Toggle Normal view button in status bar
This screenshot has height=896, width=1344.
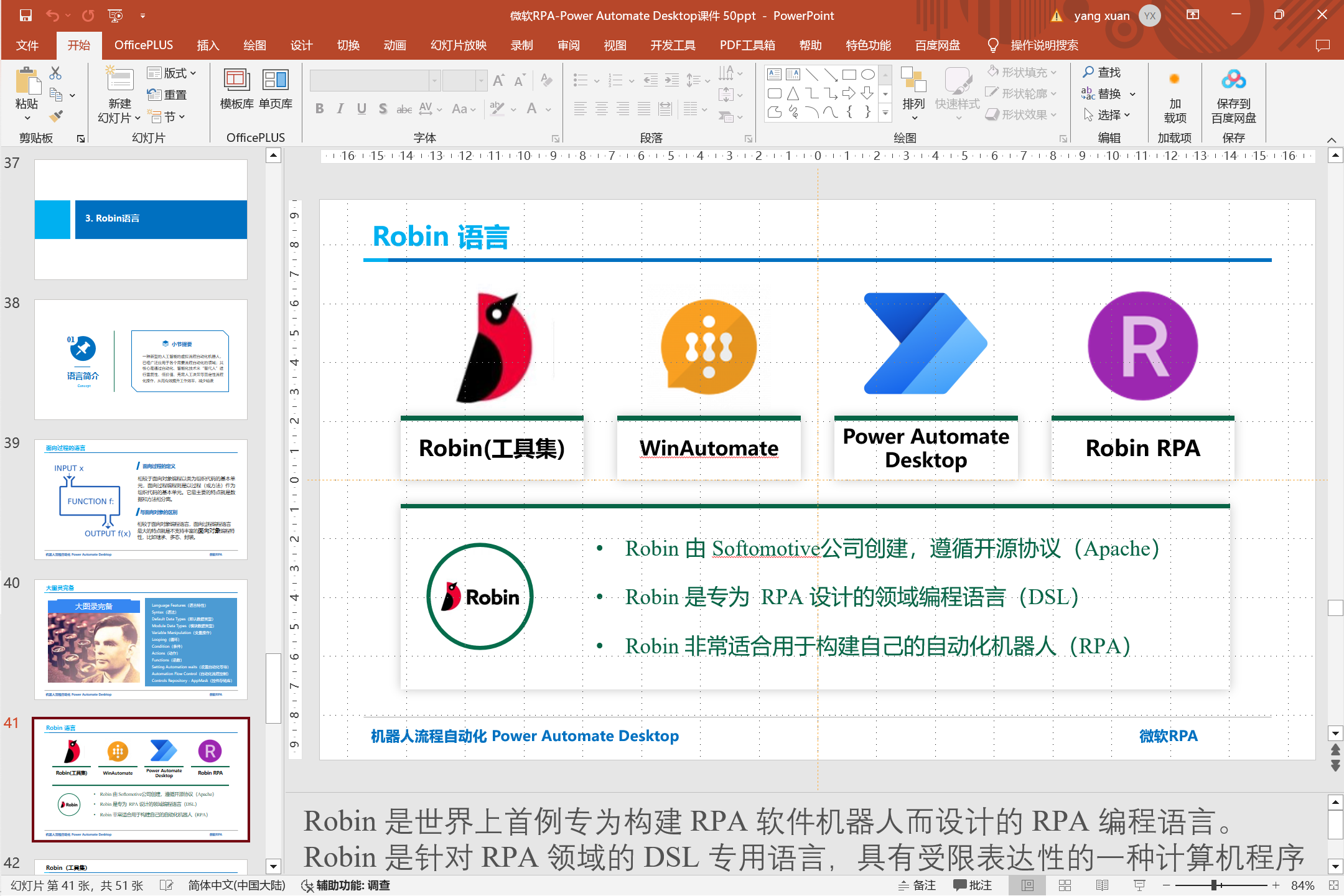1027,885
